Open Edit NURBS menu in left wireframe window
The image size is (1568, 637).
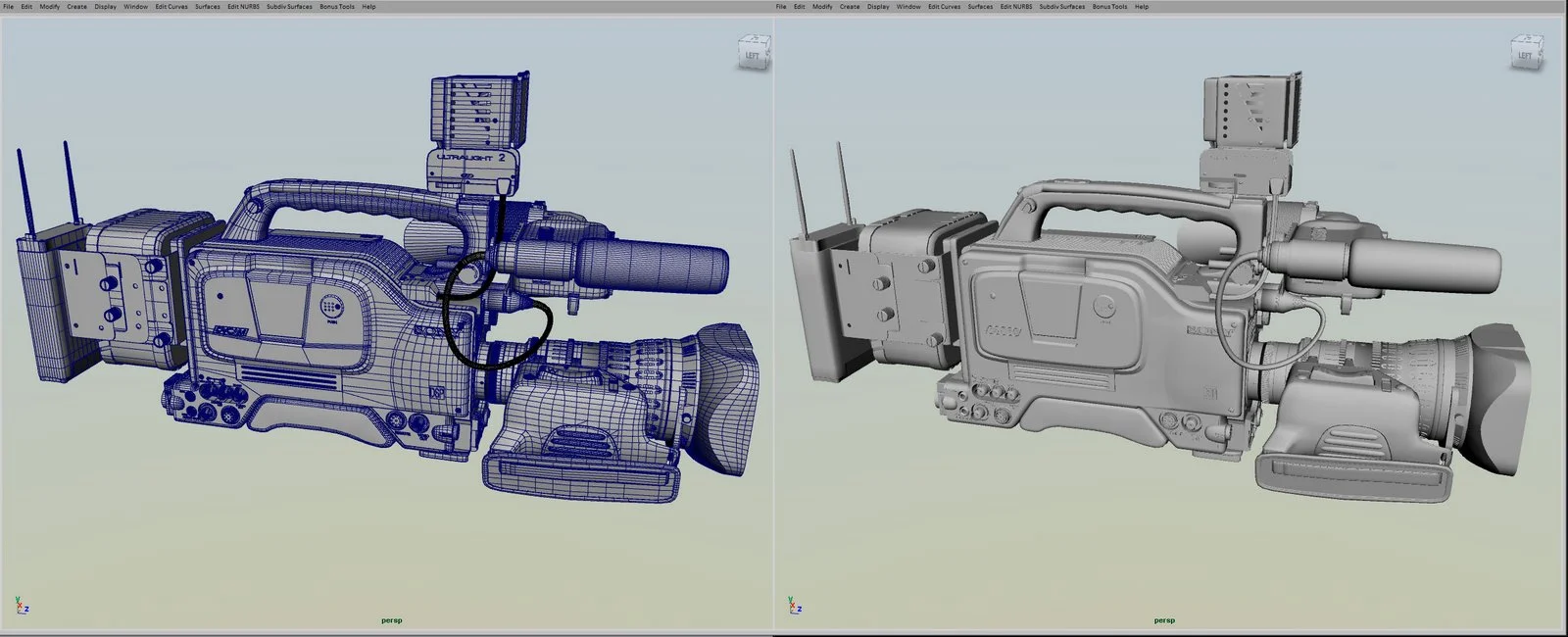point(244,7)
